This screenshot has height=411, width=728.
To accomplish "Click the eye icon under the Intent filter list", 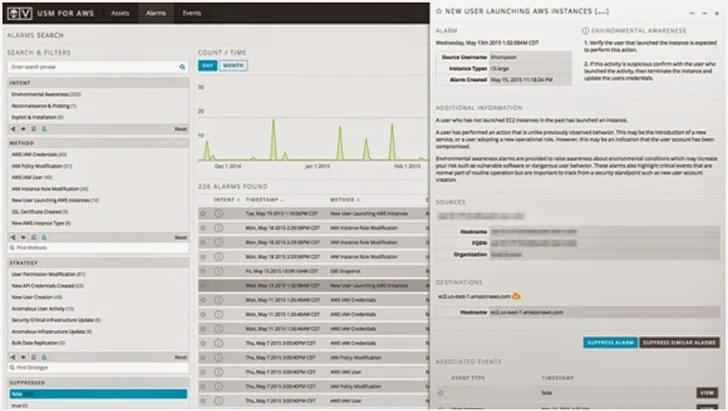I will click(23, 129).
